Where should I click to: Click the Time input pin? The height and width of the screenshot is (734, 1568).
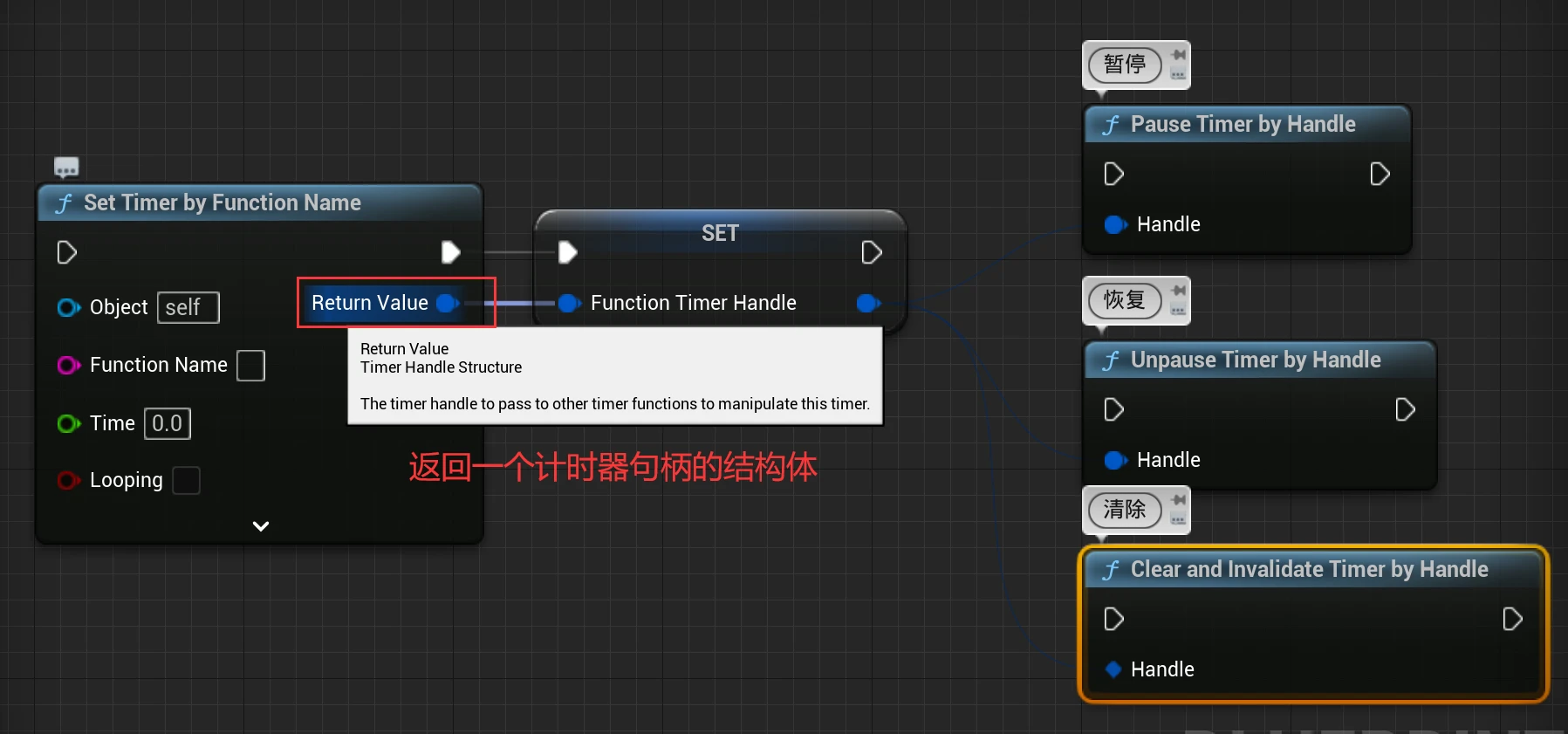click(x=68, y=423)
